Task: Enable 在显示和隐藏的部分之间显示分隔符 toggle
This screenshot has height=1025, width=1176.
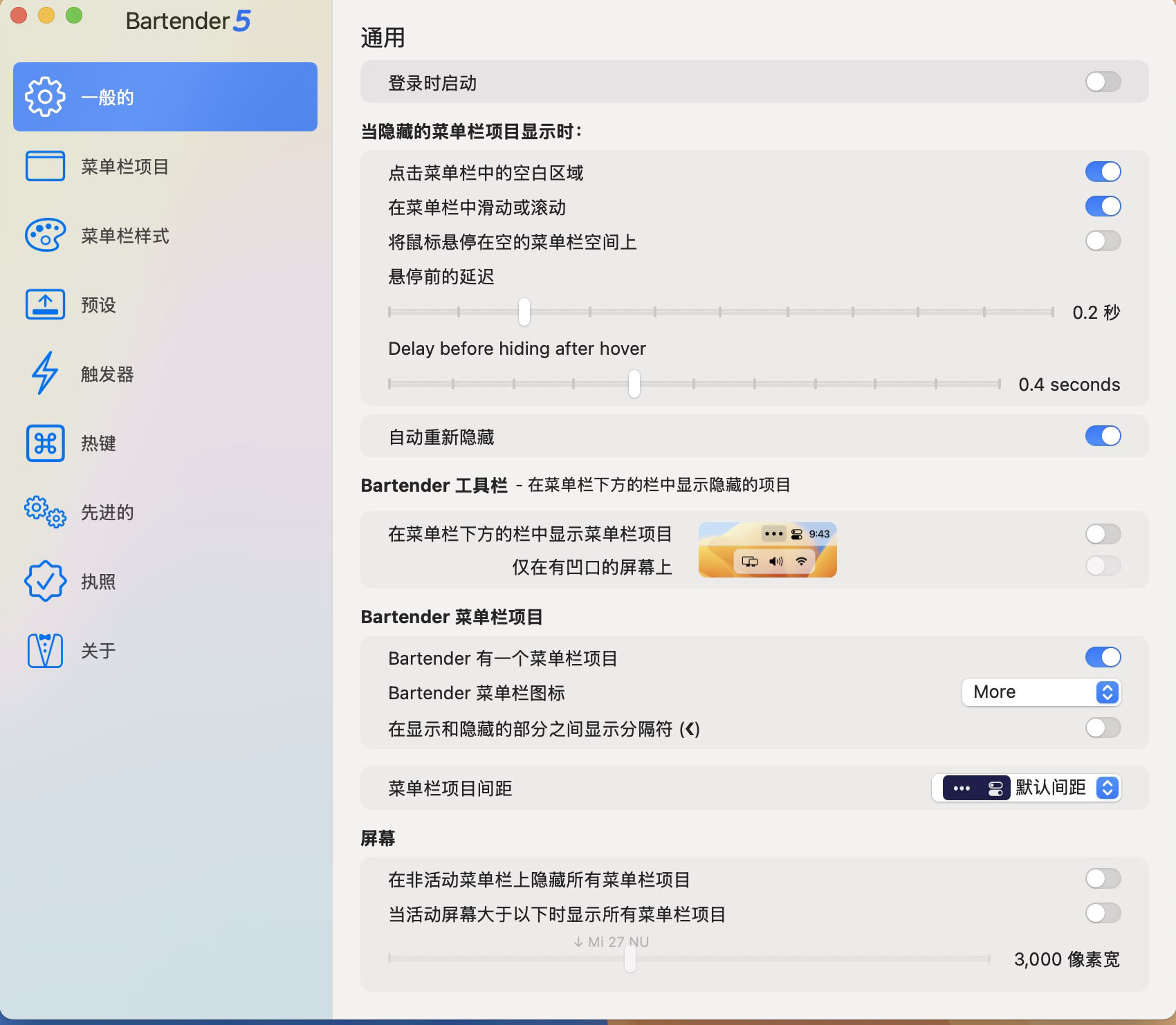Action: [x=1103, y=728]
